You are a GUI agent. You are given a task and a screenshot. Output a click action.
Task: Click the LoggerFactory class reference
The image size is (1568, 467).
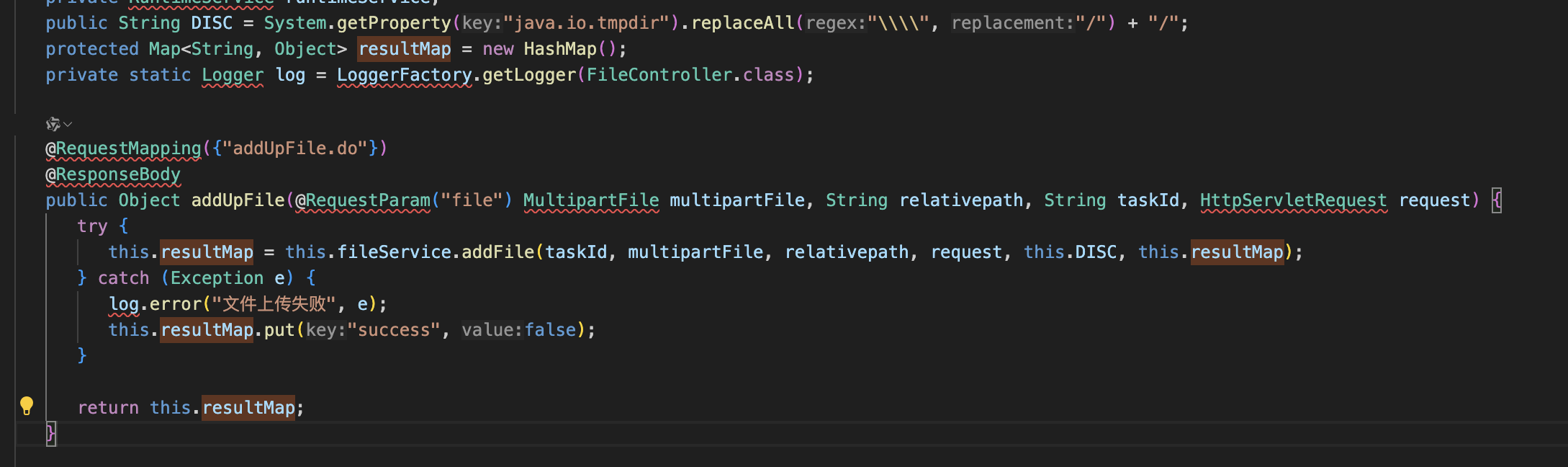tap(404, 75)
